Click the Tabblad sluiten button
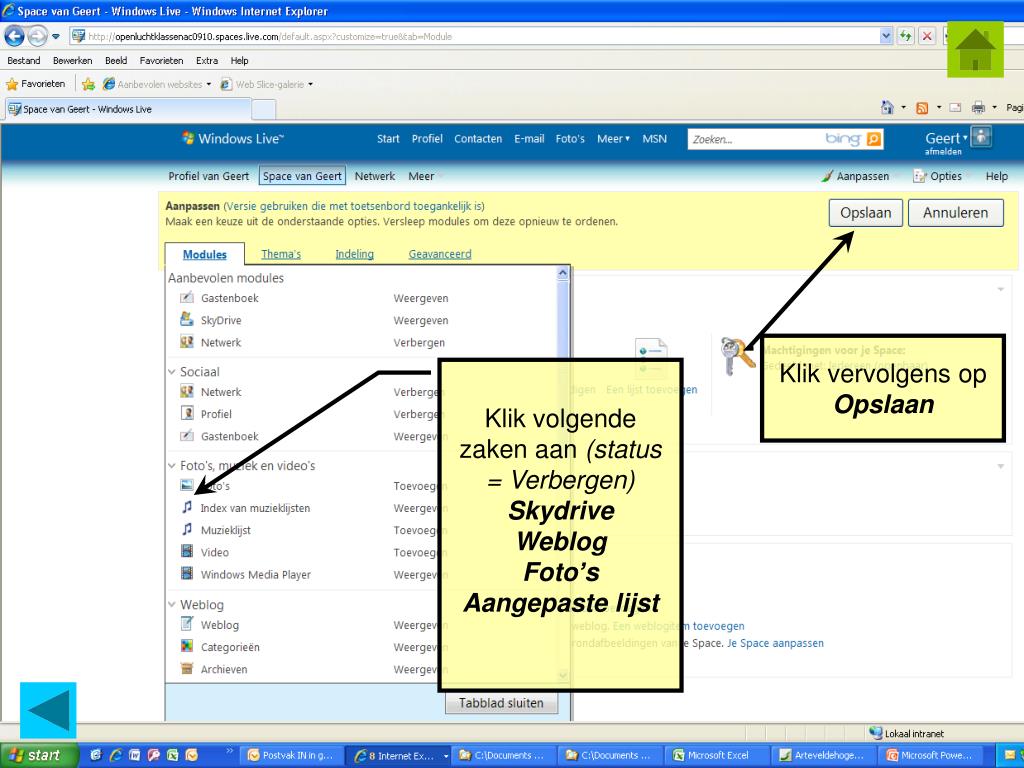1024x768 pixels. coord(501,703)
